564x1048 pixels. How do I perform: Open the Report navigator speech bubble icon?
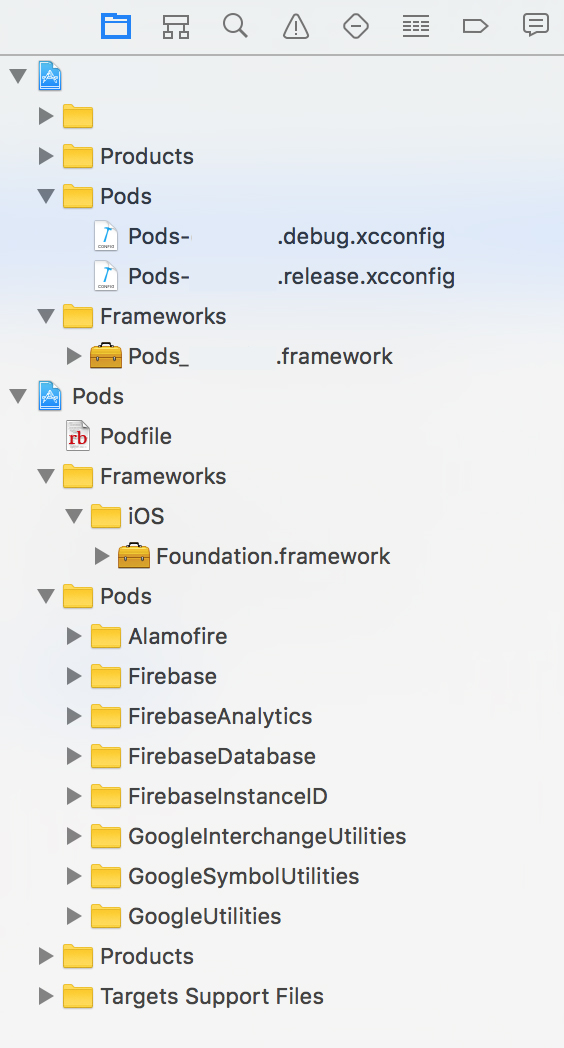(x=535, y=25)
